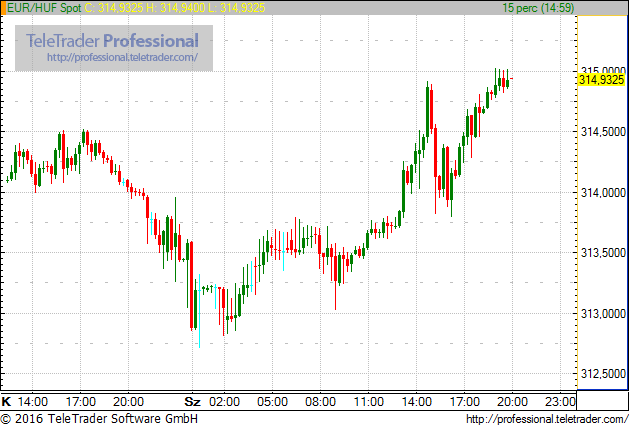
Task: Click the 08:00 time axis label
Action: pyautogui.click(x=321, y=402)
